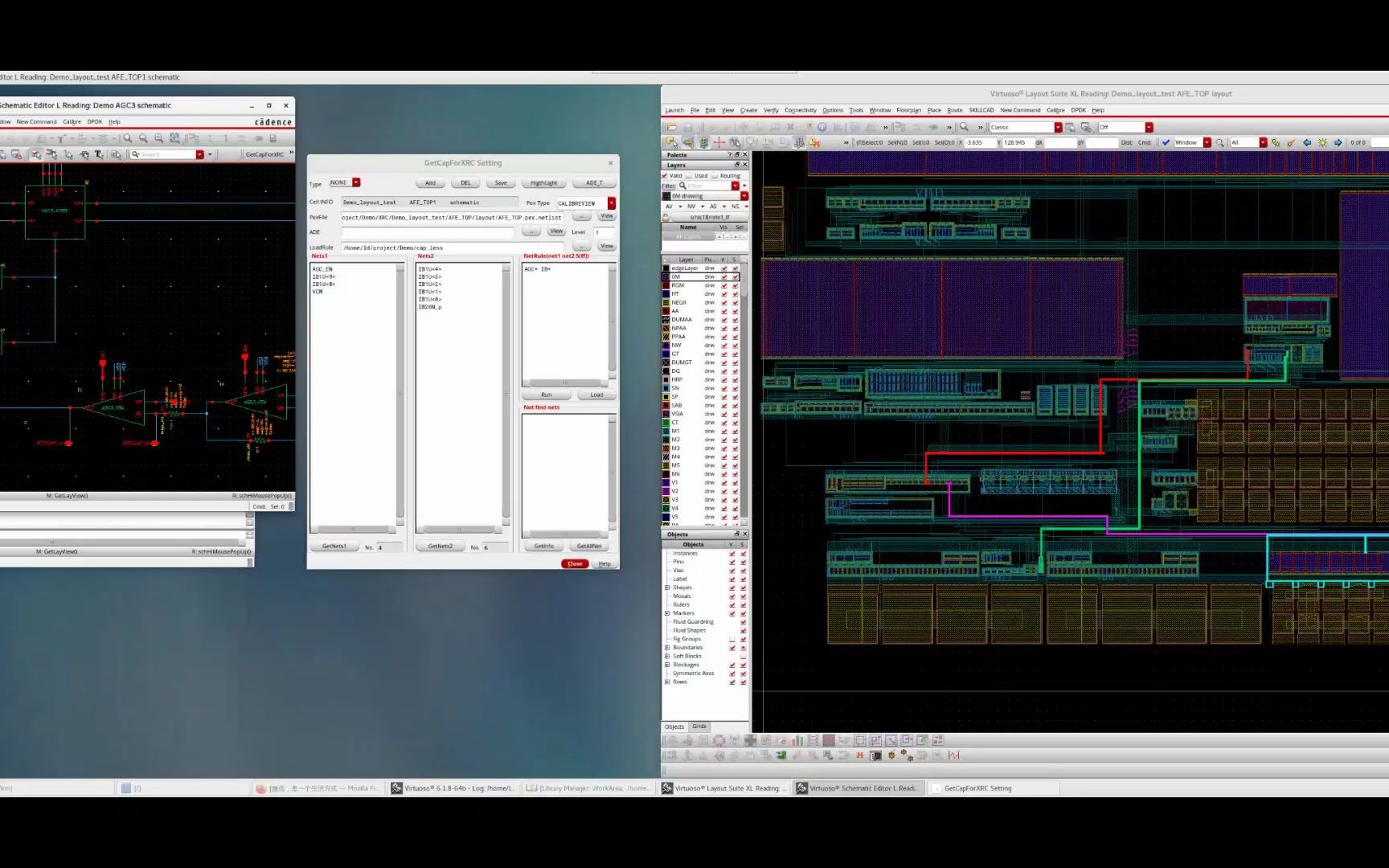Click the zoom-out magnifier in schematic toolbar

143,138
